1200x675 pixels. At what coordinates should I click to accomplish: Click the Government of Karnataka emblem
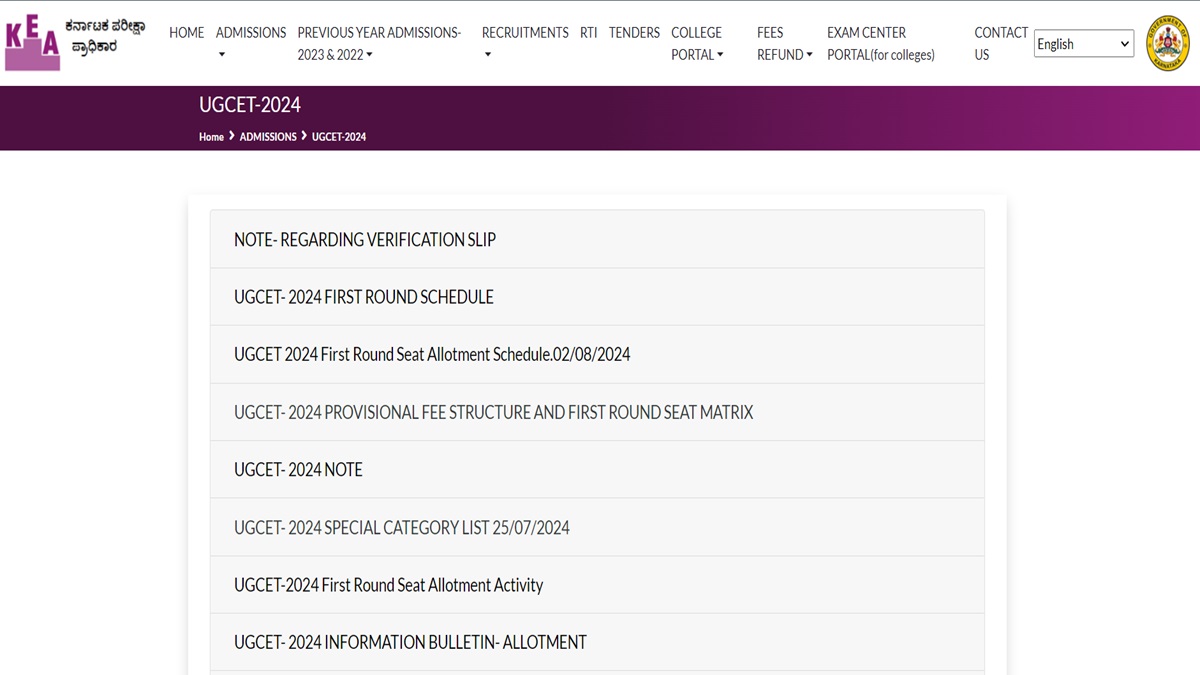click(1167, 43)
